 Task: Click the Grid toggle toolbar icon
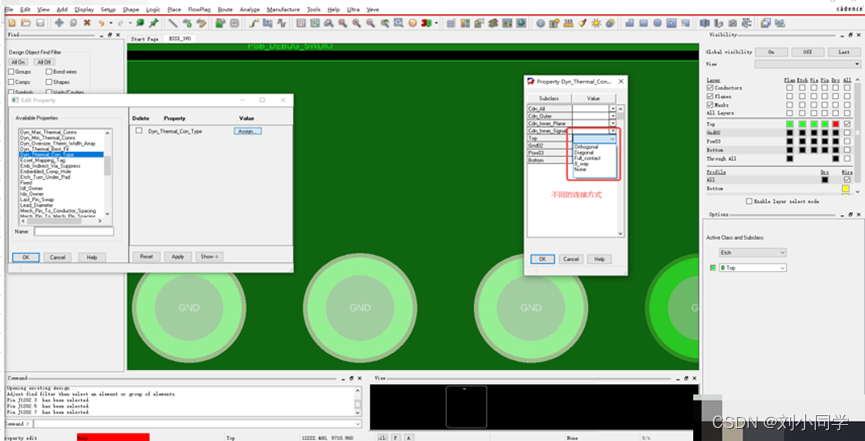point(451,23)
